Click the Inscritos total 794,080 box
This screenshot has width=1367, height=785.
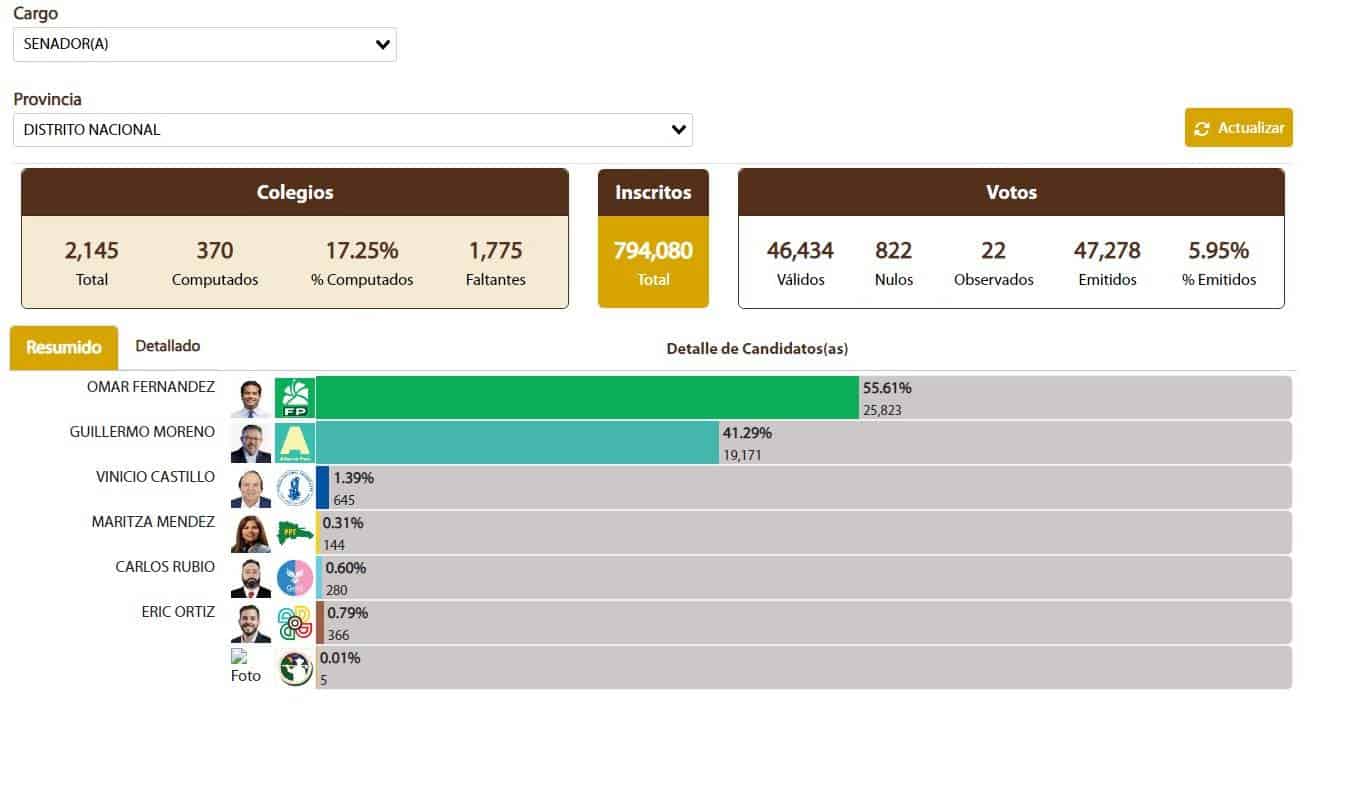coord(653,261)
